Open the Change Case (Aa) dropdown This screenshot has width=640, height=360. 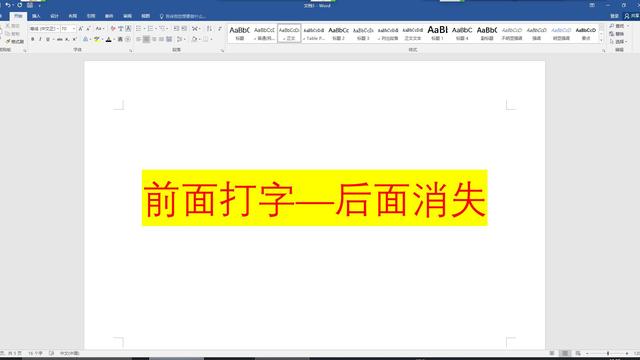[x=99, y=29]
